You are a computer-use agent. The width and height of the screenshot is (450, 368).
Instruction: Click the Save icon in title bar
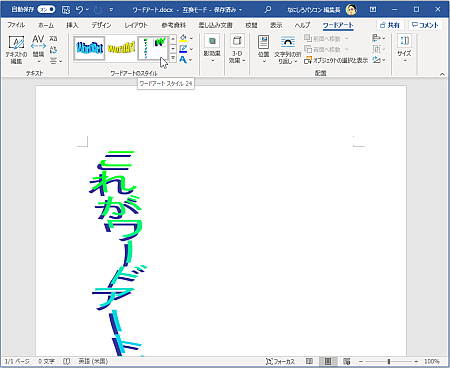[x=66, y=10]
